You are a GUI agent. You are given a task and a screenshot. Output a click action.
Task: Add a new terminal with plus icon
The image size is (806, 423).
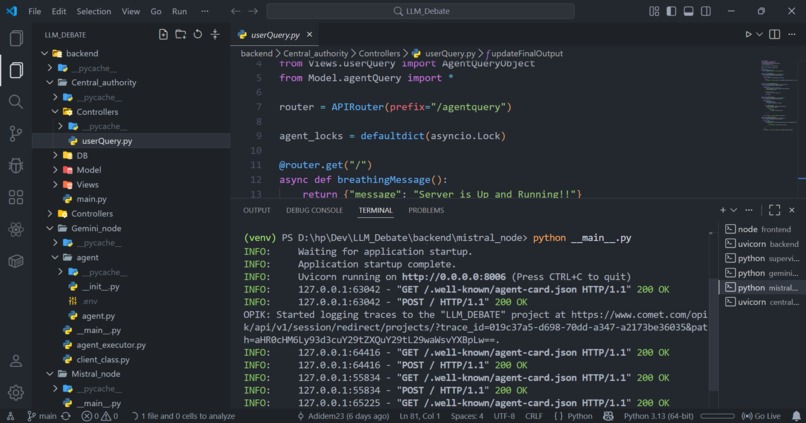[x=723, y=210]
